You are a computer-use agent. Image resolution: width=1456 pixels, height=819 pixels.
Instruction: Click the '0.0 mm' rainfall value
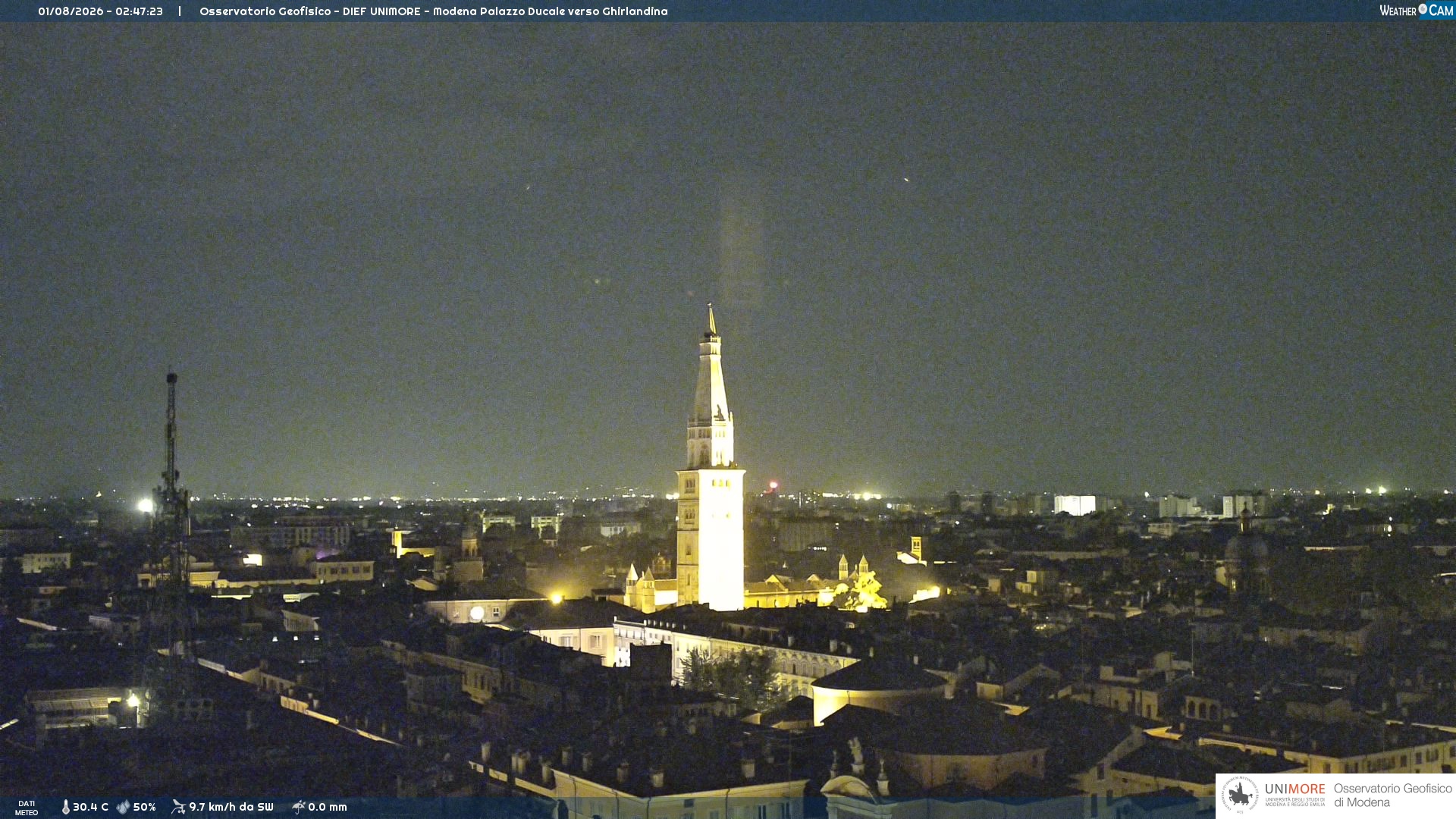point(328,807)
